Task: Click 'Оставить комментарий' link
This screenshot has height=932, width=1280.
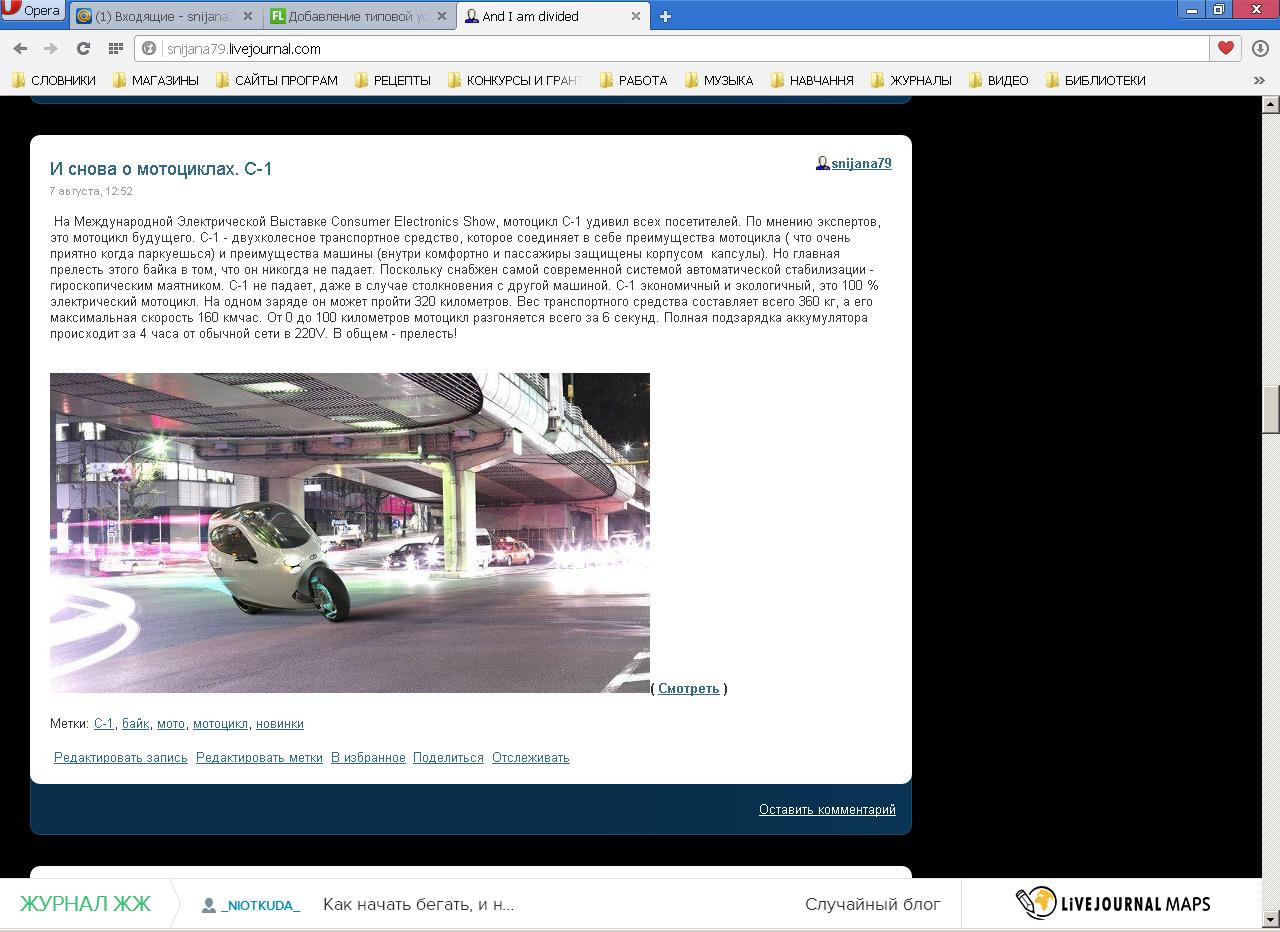Action: coord(827,809)
